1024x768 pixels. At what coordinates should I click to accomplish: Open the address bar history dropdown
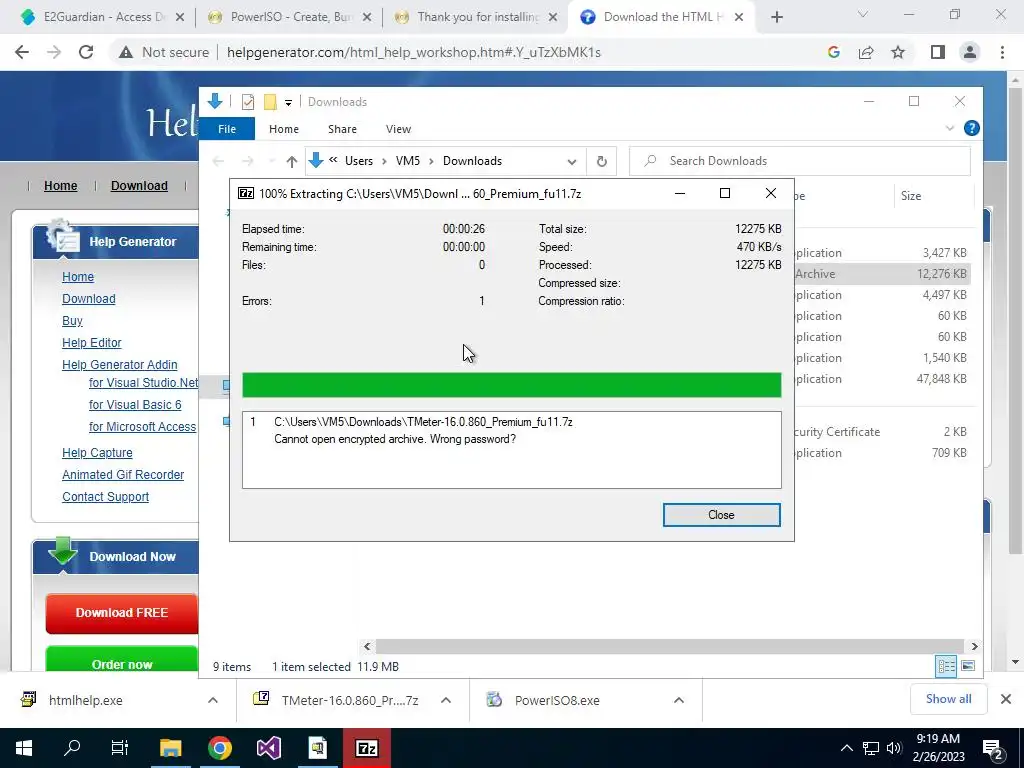(x=571, y=161)
